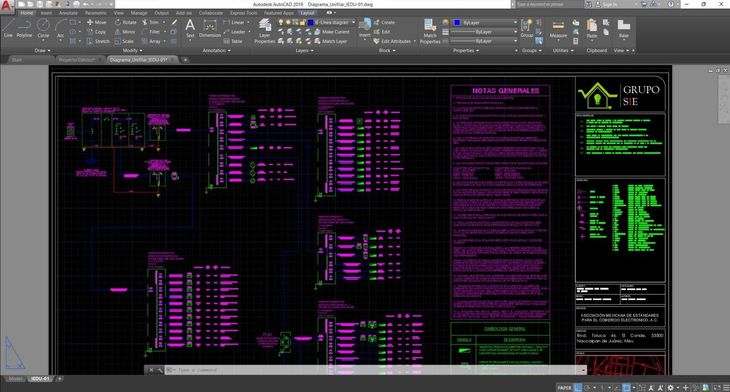
Task: Toggle the PAPER space button in status bar
Action: (x=564, y=387)
